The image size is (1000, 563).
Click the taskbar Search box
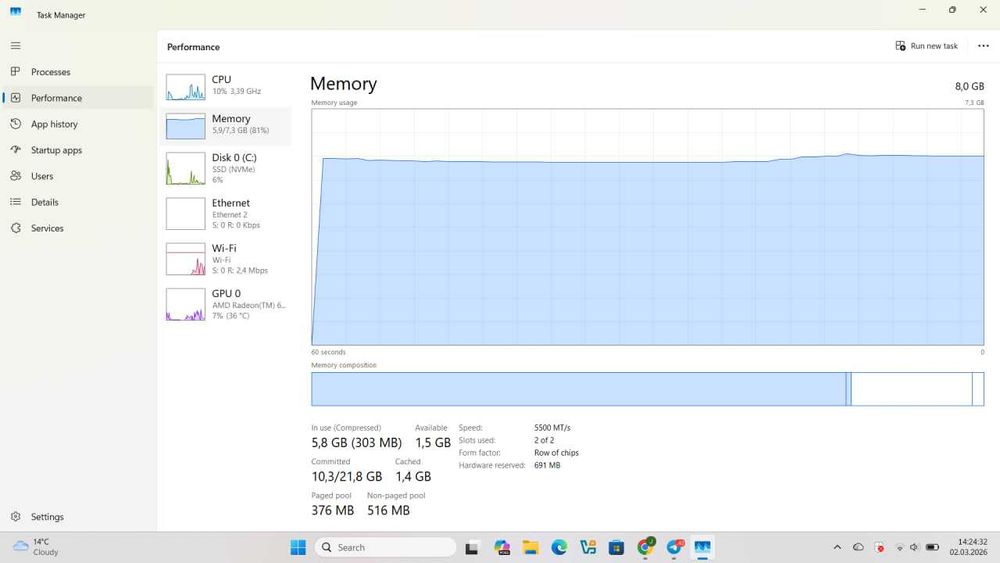pyautogui.click(x=385, y=547)
